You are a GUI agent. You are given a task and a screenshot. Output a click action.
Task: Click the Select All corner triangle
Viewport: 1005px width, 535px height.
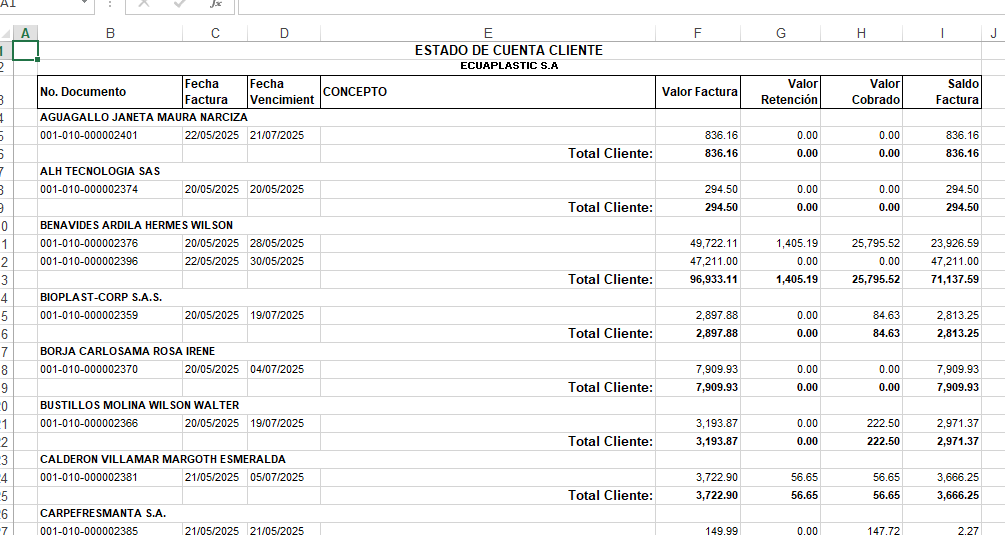(x=6, y=33)
